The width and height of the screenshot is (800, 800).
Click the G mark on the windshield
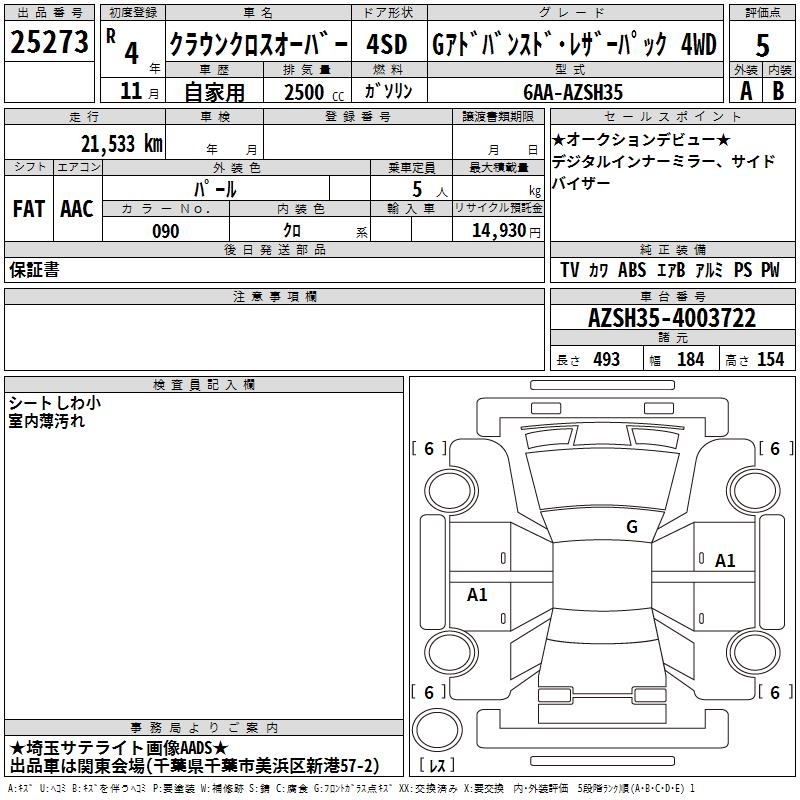coord(632,526)
